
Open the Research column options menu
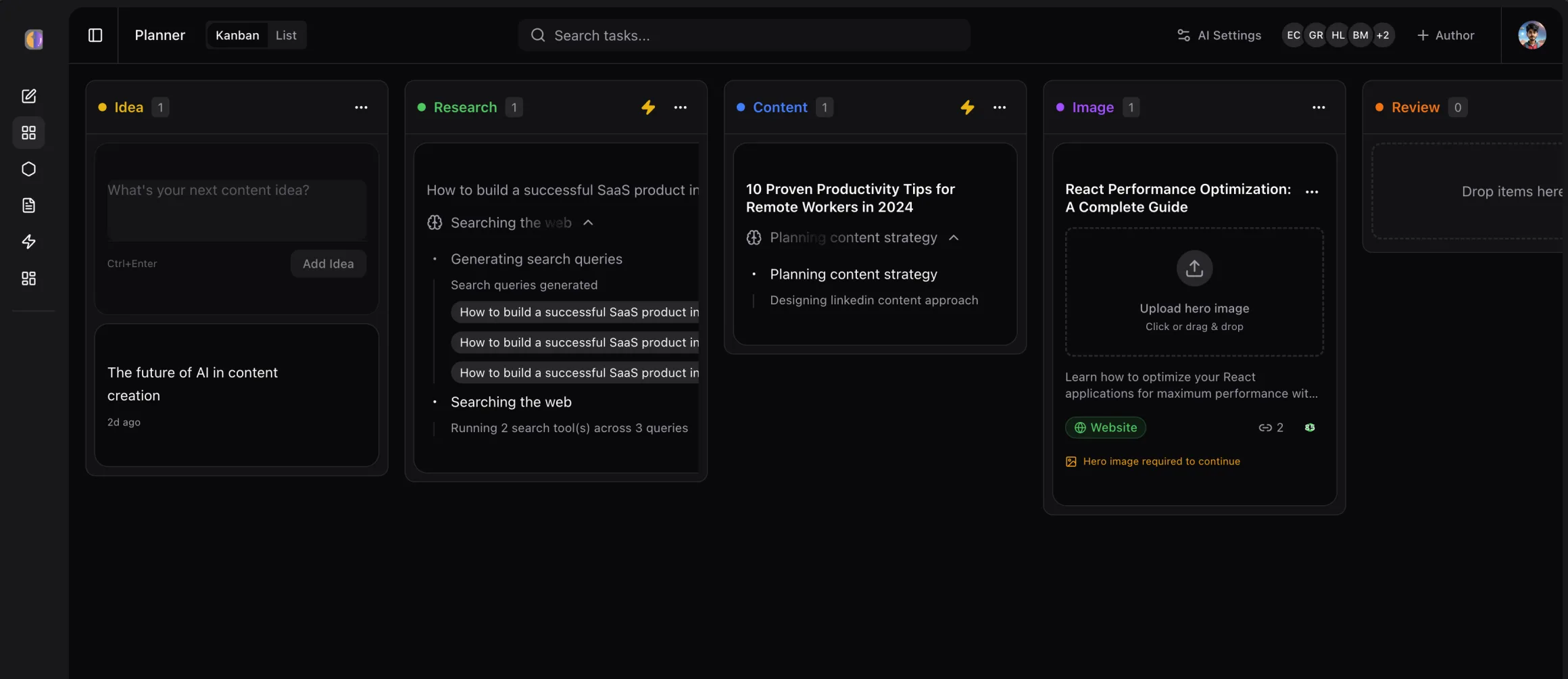coord(680,108)
